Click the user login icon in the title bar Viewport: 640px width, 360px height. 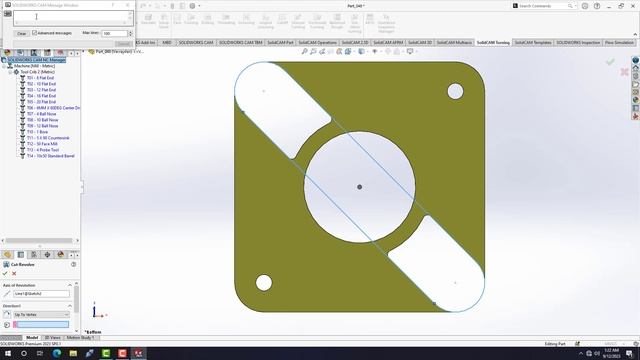coord(585,6)
